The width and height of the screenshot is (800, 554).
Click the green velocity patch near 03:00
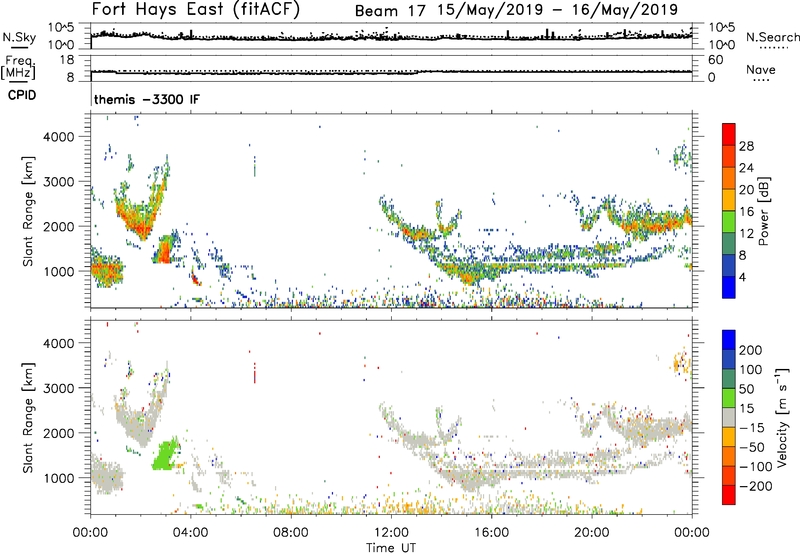pyautogui.click(x=165, y=456)
